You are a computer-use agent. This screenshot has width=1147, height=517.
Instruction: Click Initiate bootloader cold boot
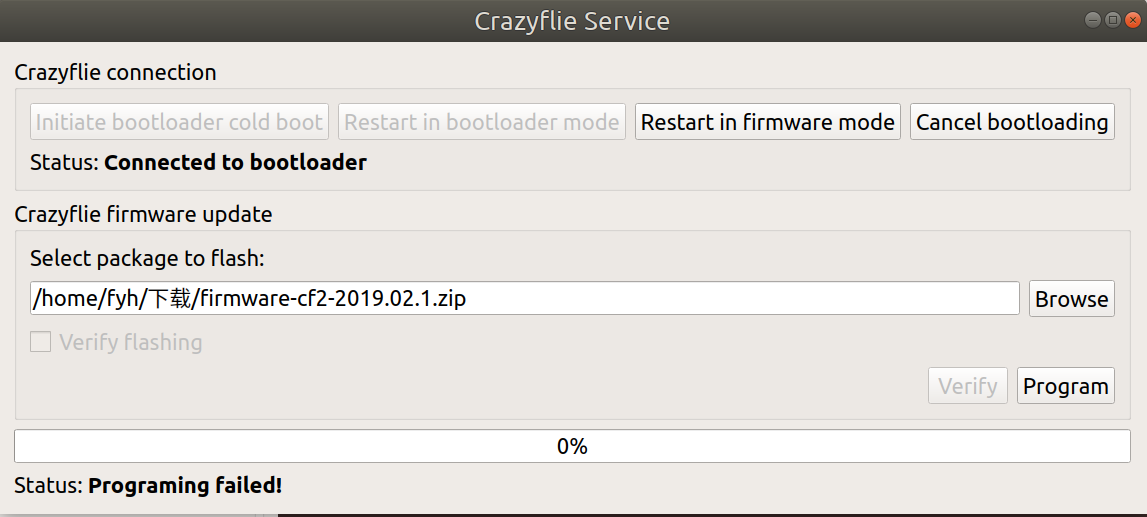[179, 122]
